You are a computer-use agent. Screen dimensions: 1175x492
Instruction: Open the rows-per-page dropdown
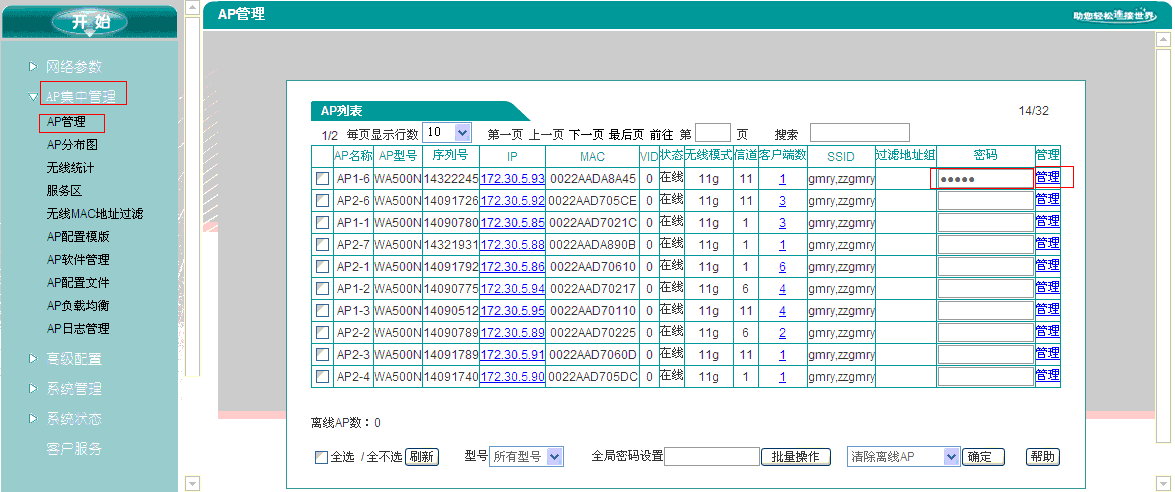(462, 132)
